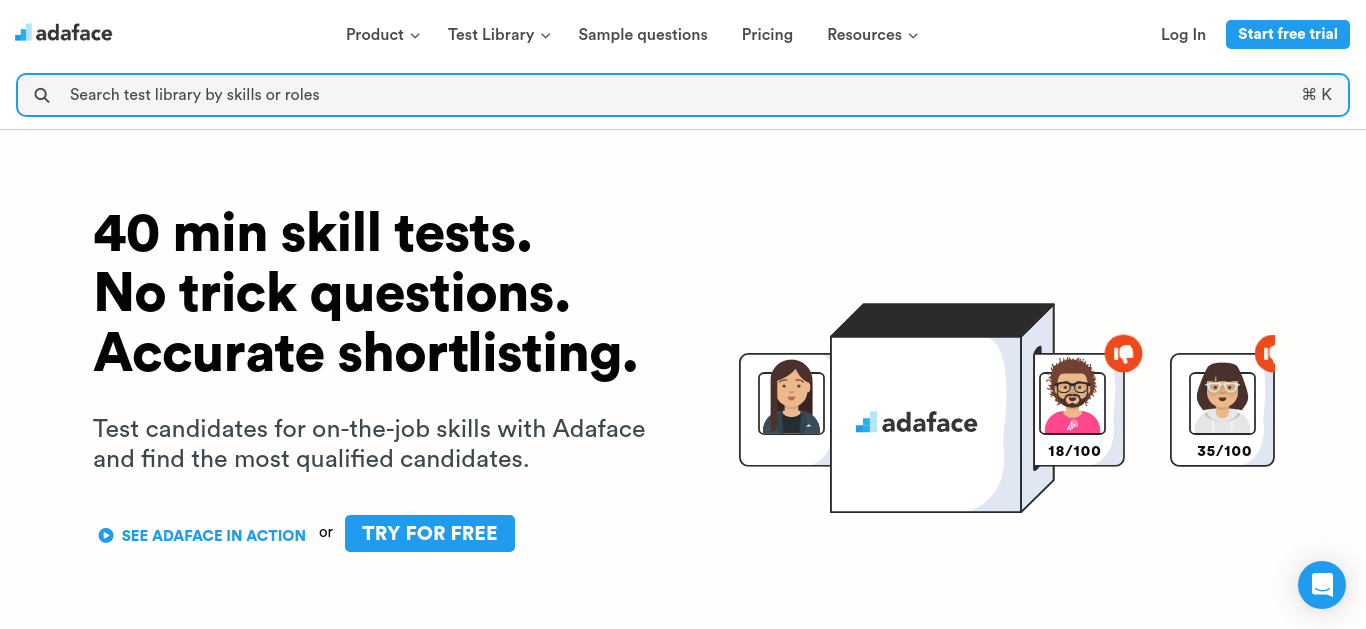The image size is (1366, 629).
Task: Click the 35/100 candidate avatar card
Action: click(x=1222, y=410)
